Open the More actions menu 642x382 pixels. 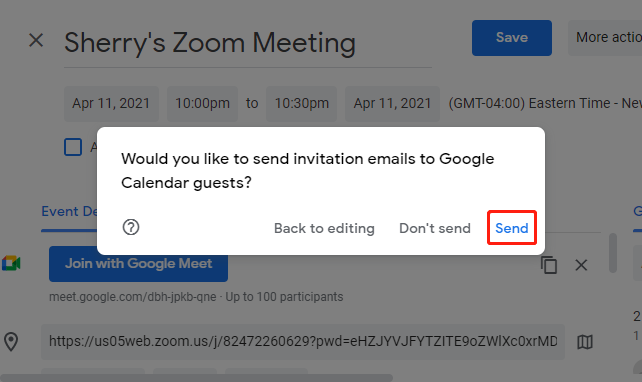[605, 38]
